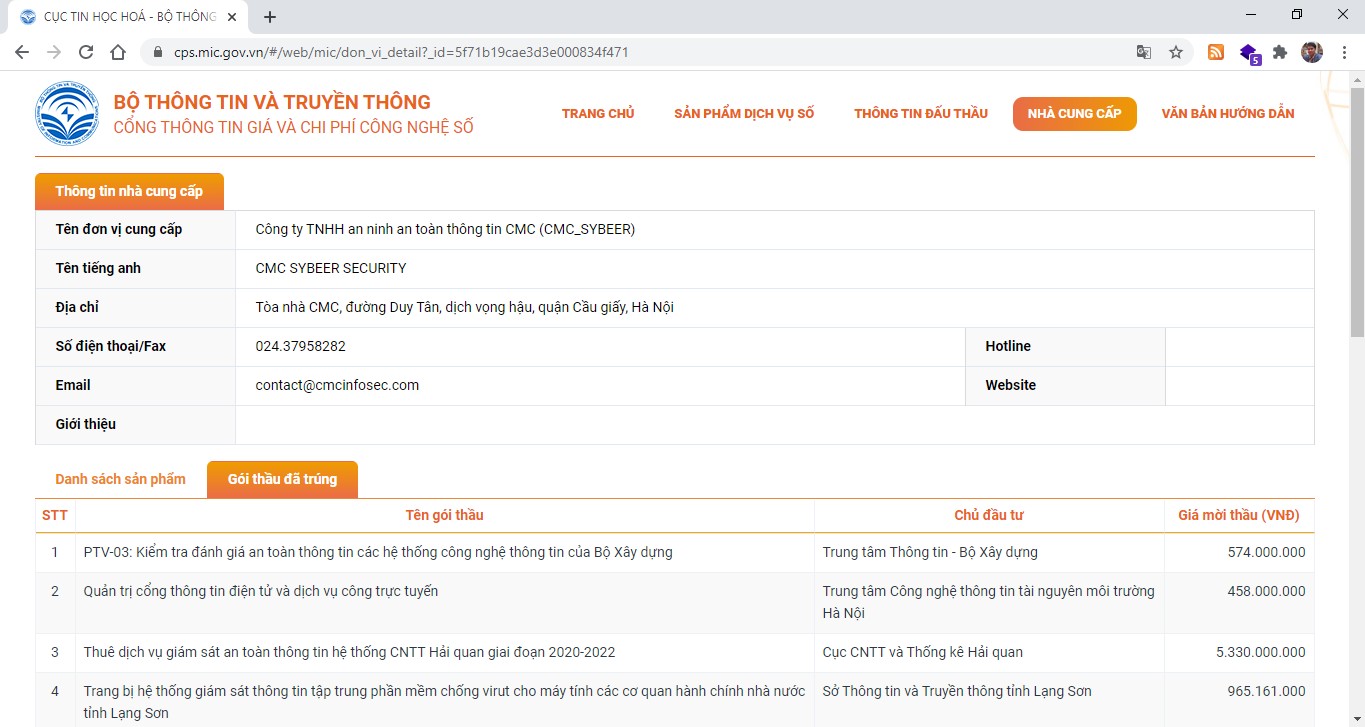Open THÔNG TIN ĐẤU THẦU menu
1365x727 pixels.
click(921, 113)
